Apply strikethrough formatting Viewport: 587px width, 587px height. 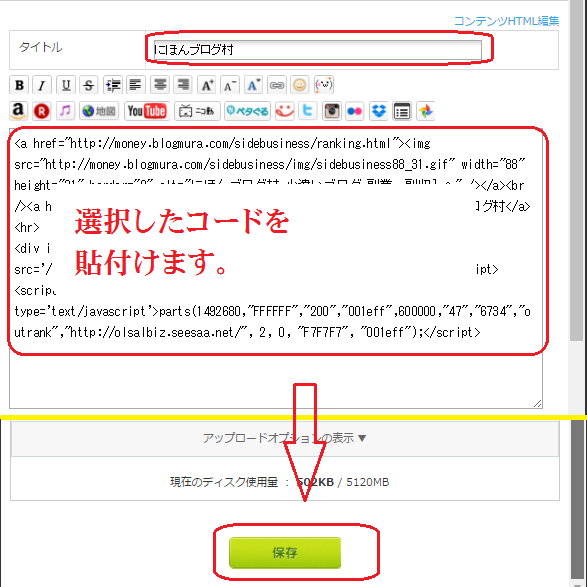tap(89, 85)
